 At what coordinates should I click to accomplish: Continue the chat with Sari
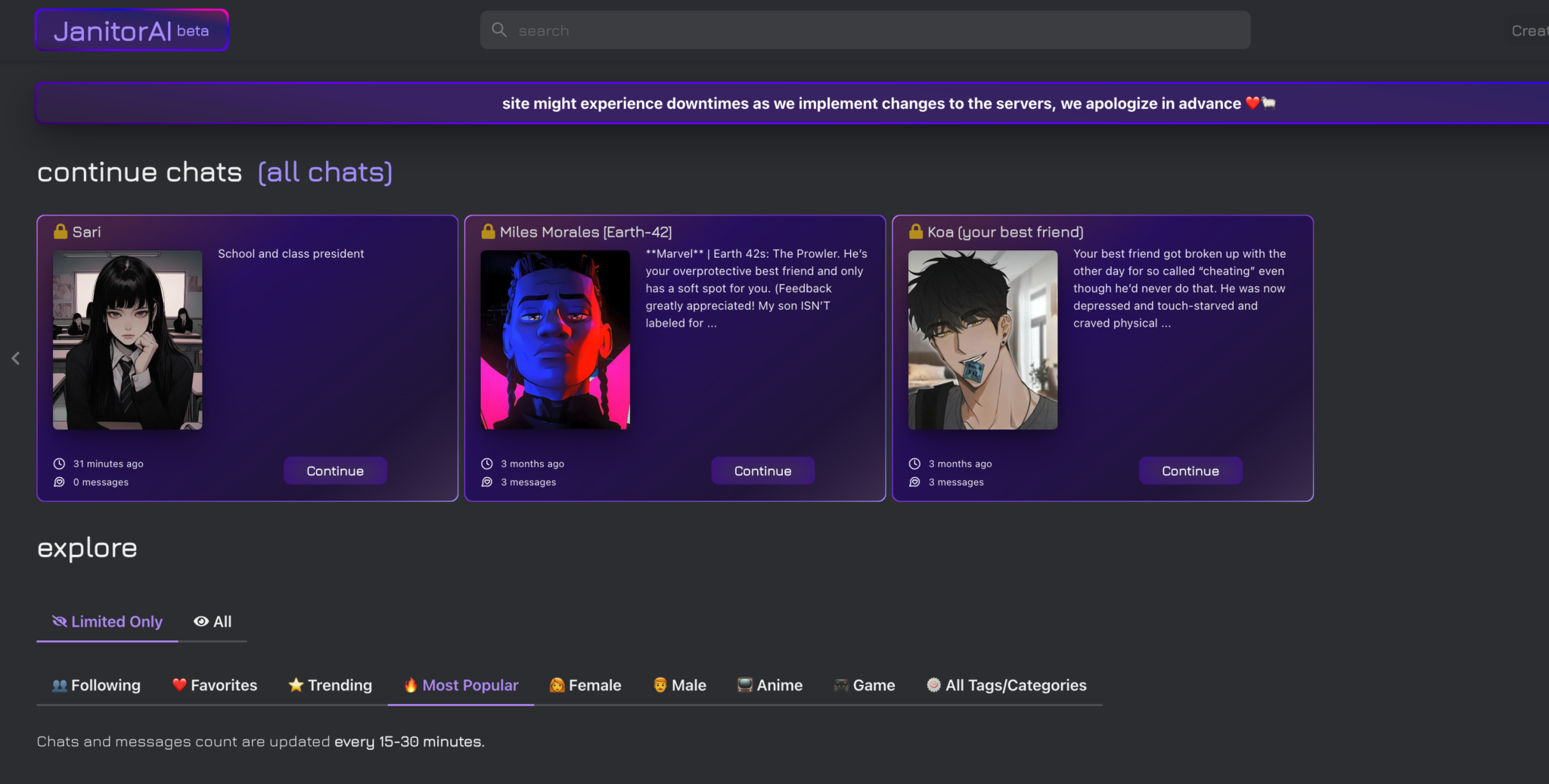335,471
